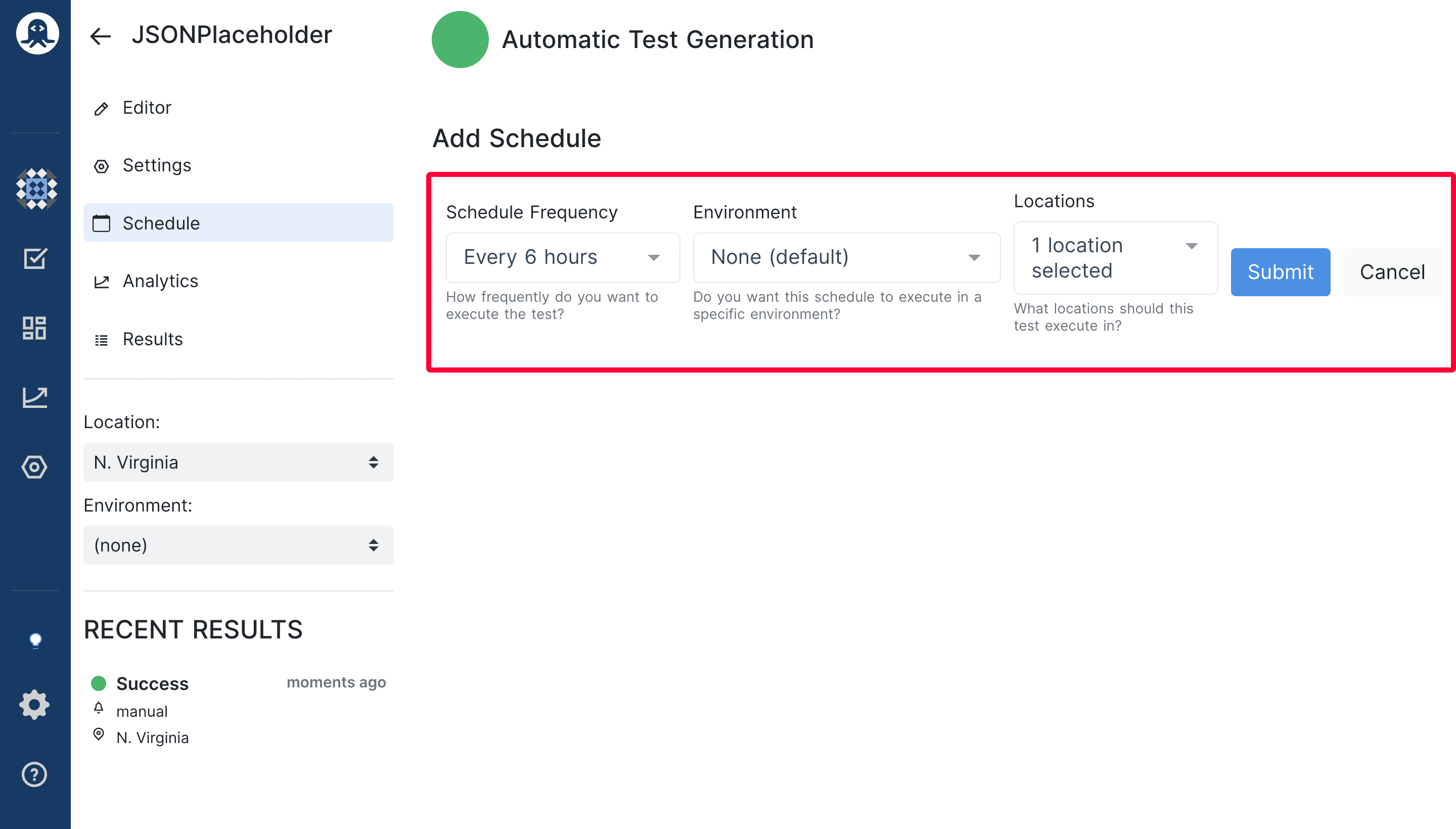Open the Results menu item
Image resolution: width=1456 pixels, height=829 pixels.
pos(239,339)
